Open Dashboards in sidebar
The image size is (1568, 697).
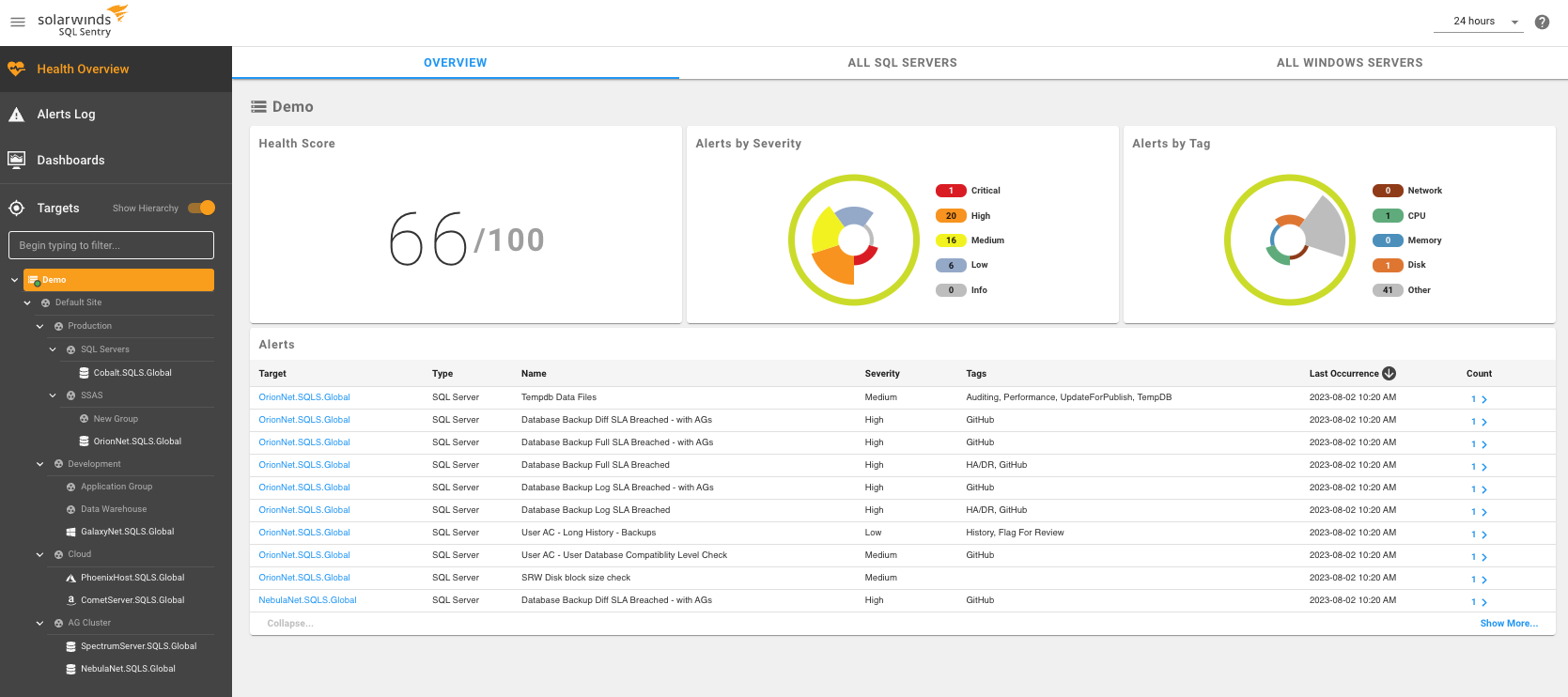pos(116,160)
